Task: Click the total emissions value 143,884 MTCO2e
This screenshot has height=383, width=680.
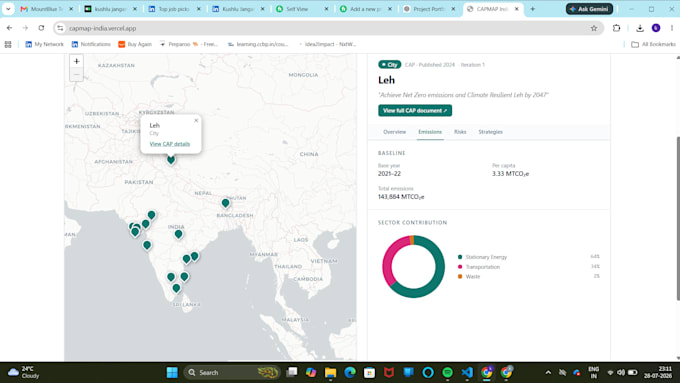Action: pos(401,197)
